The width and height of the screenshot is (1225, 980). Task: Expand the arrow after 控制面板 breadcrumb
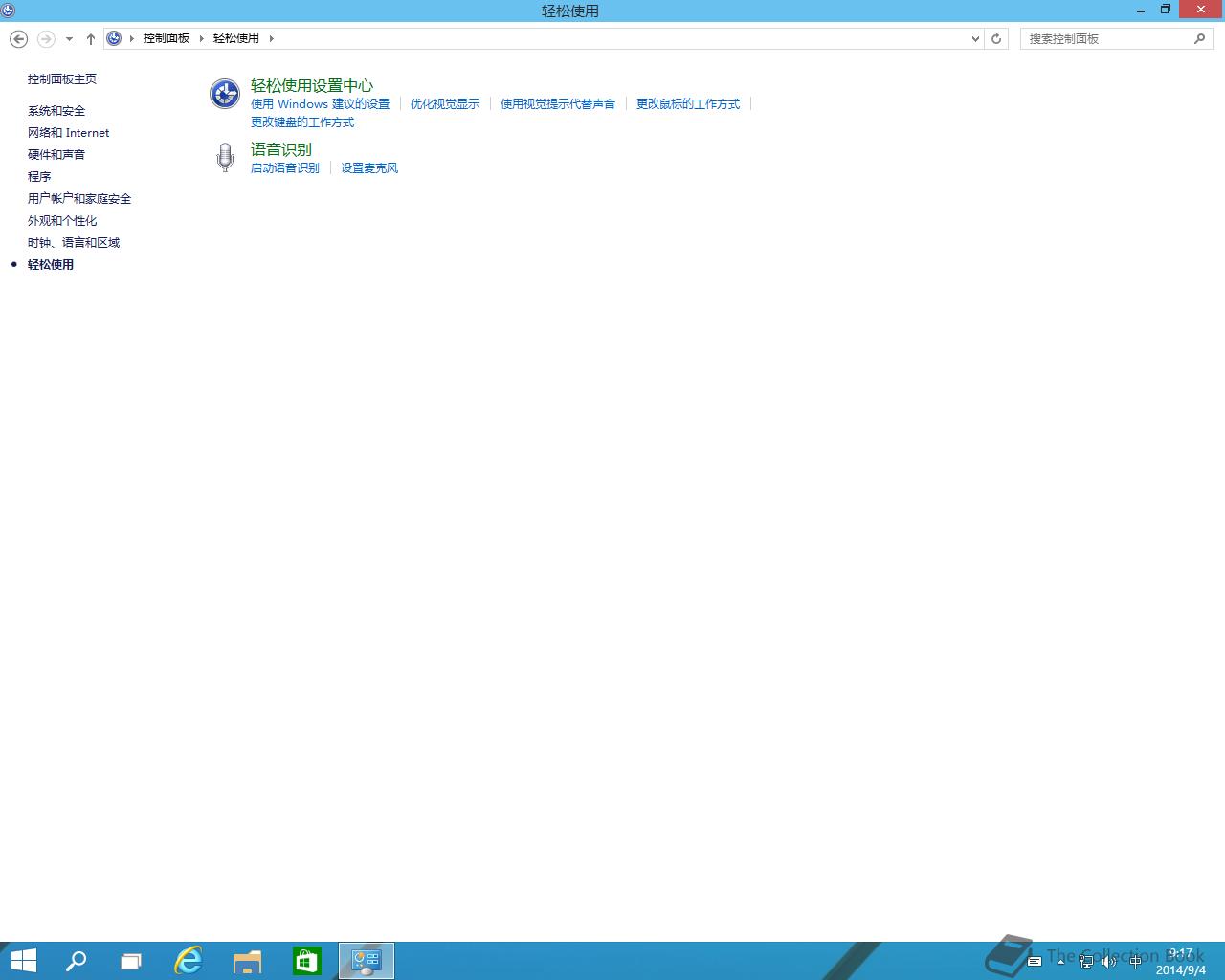pos(202,38)
